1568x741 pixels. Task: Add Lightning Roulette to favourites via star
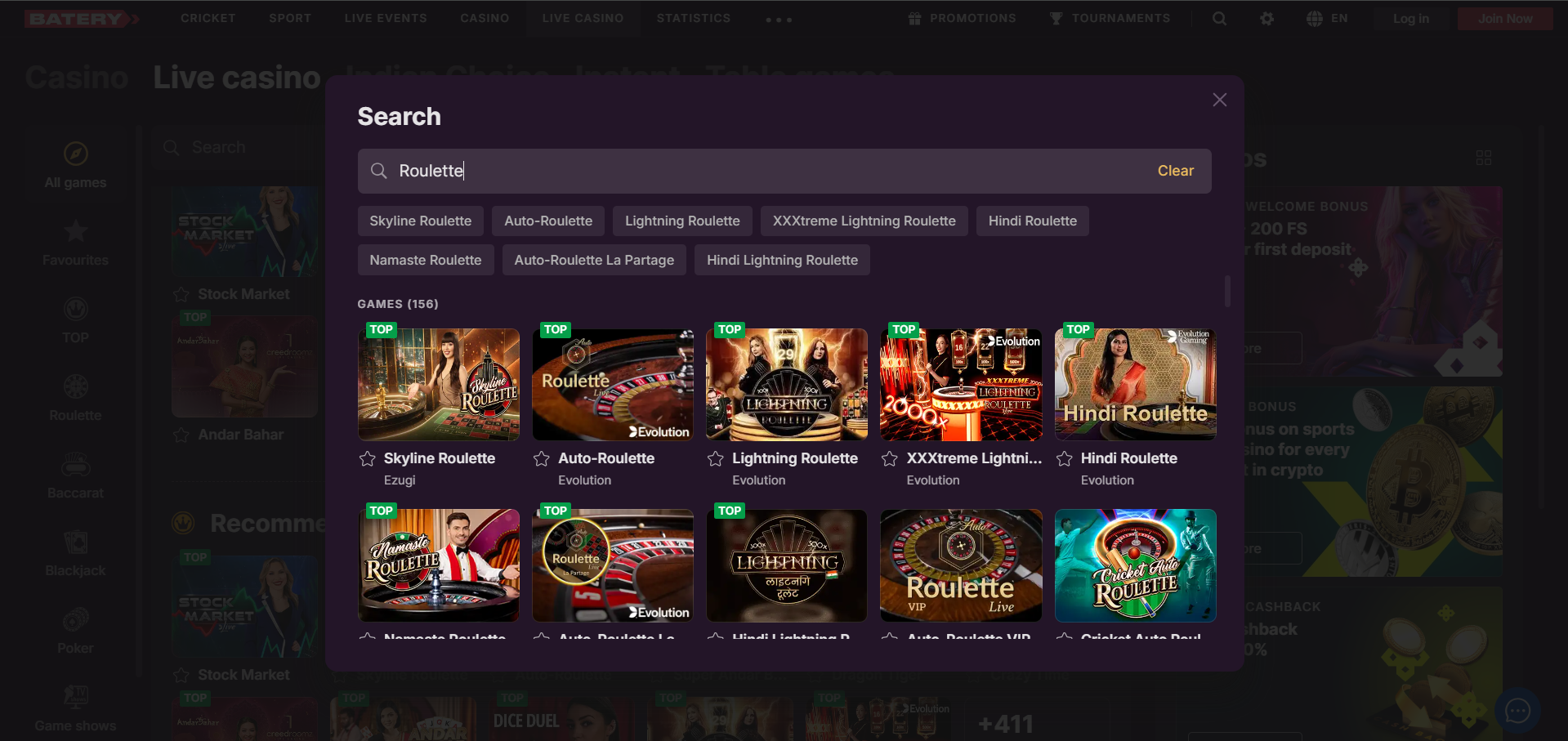pos(716,459)
